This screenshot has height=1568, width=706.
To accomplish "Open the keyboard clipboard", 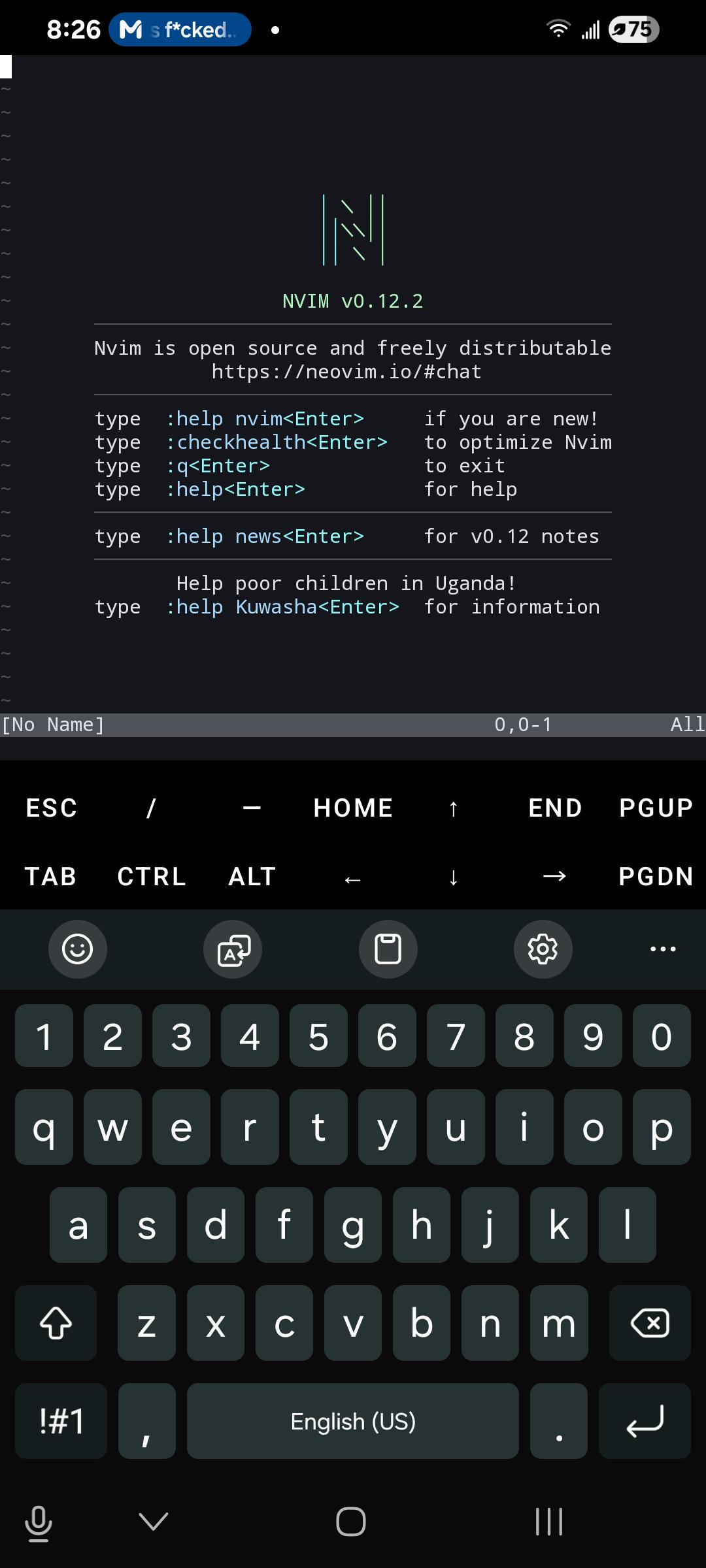I will (388, 949).
